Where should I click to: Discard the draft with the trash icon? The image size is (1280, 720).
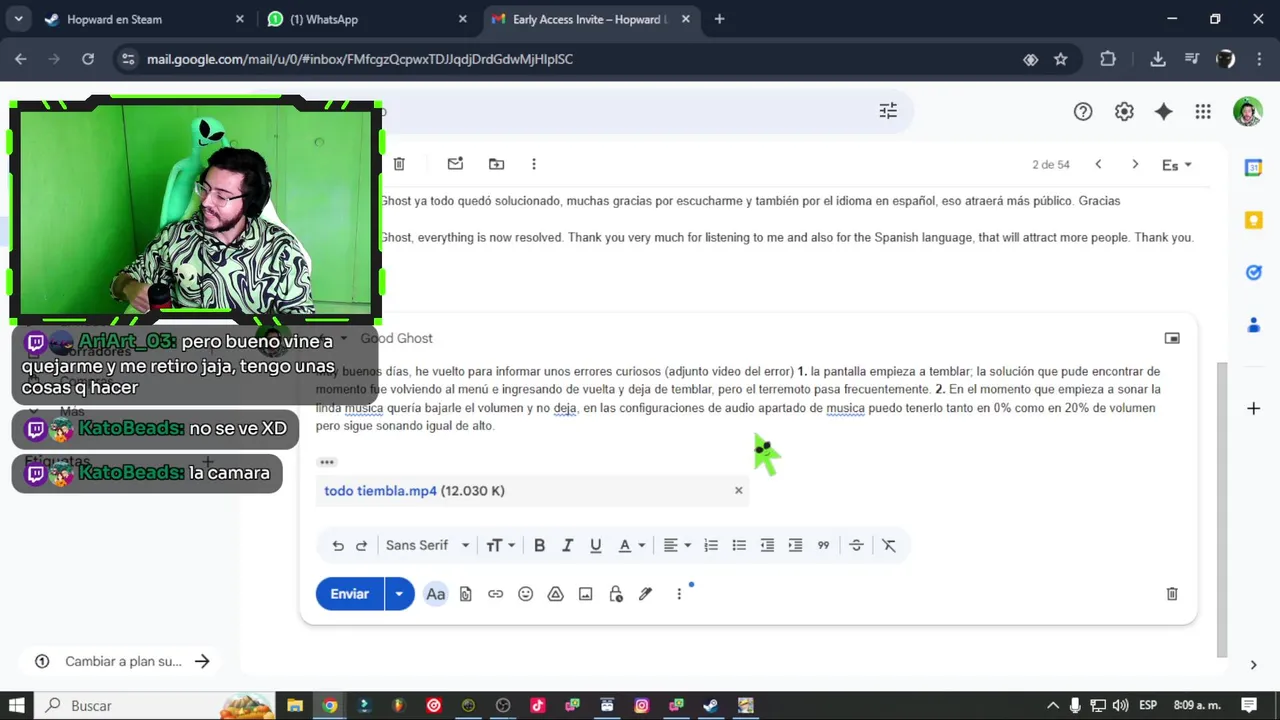1172,594
